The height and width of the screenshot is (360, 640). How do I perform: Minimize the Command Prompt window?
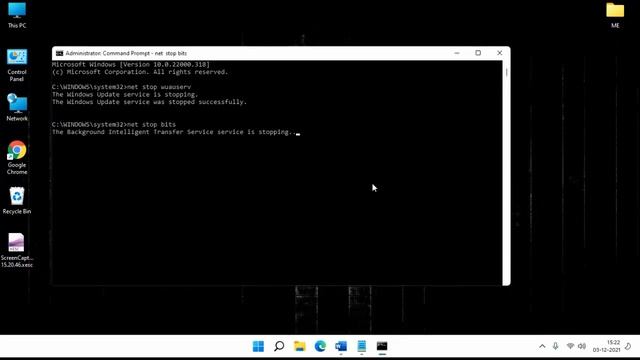click(x=457, y=53)
